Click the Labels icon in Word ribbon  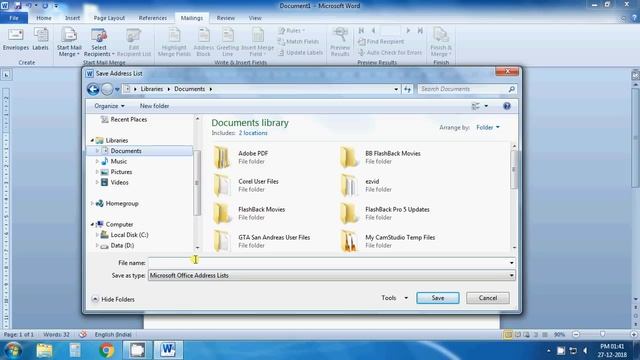click(x=40, y=40)
